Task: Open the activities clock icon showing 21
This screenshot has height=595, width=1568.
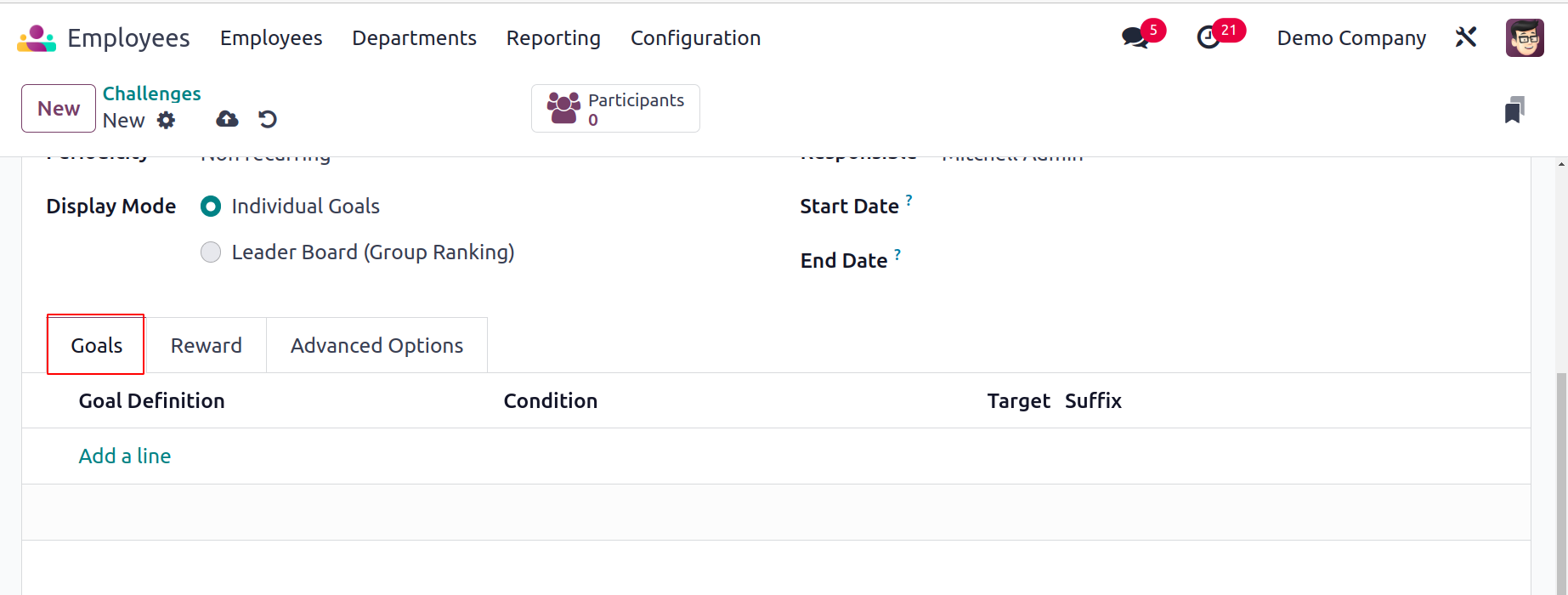Action: [1209, 37]
